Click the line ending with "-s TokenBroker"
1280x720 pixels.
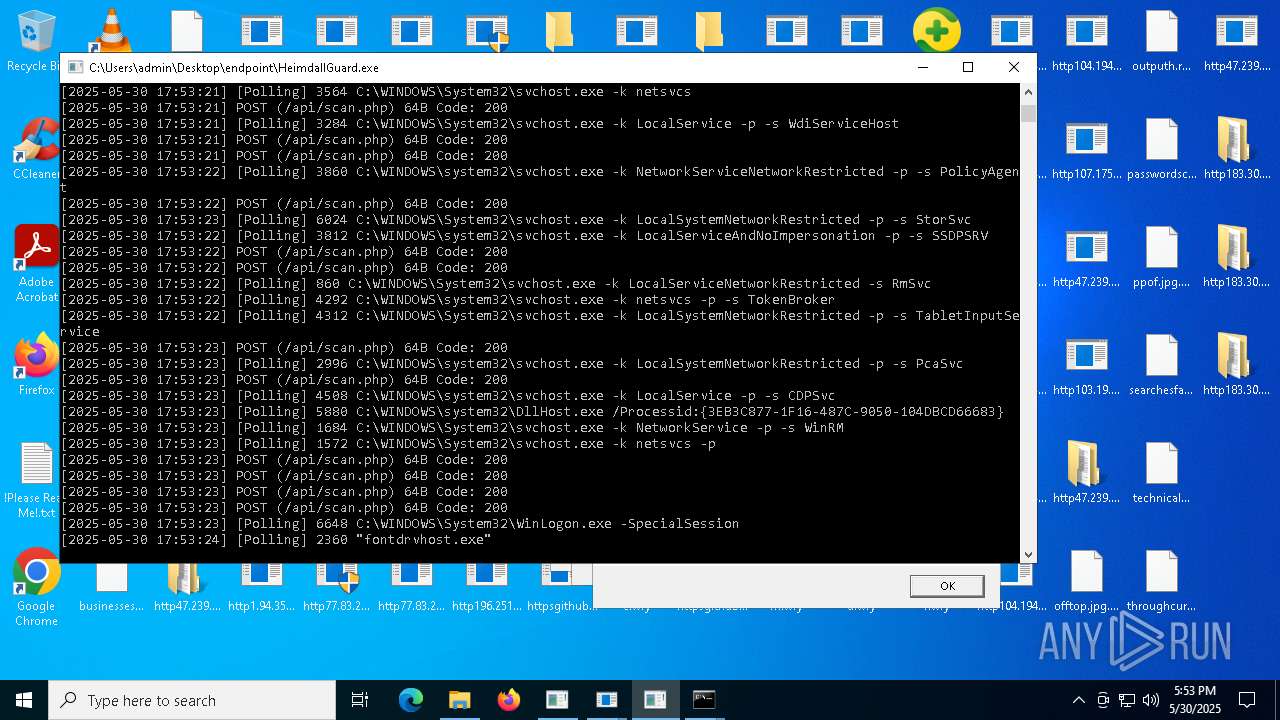pyautogui.click(x=448, y=300)
